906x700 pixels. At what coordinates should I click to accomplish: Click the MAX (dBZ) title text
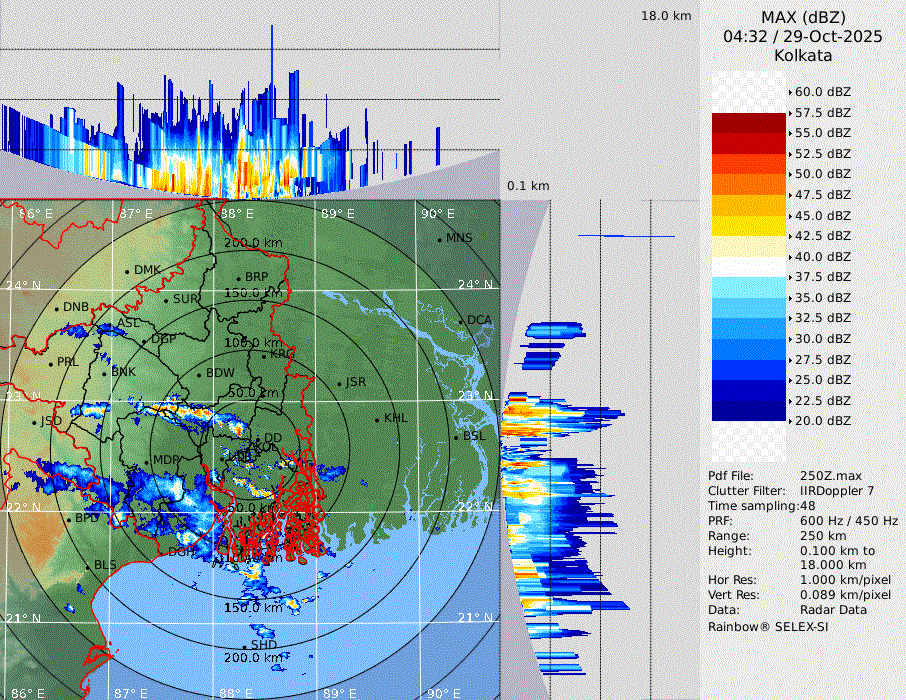coord(803,17)
